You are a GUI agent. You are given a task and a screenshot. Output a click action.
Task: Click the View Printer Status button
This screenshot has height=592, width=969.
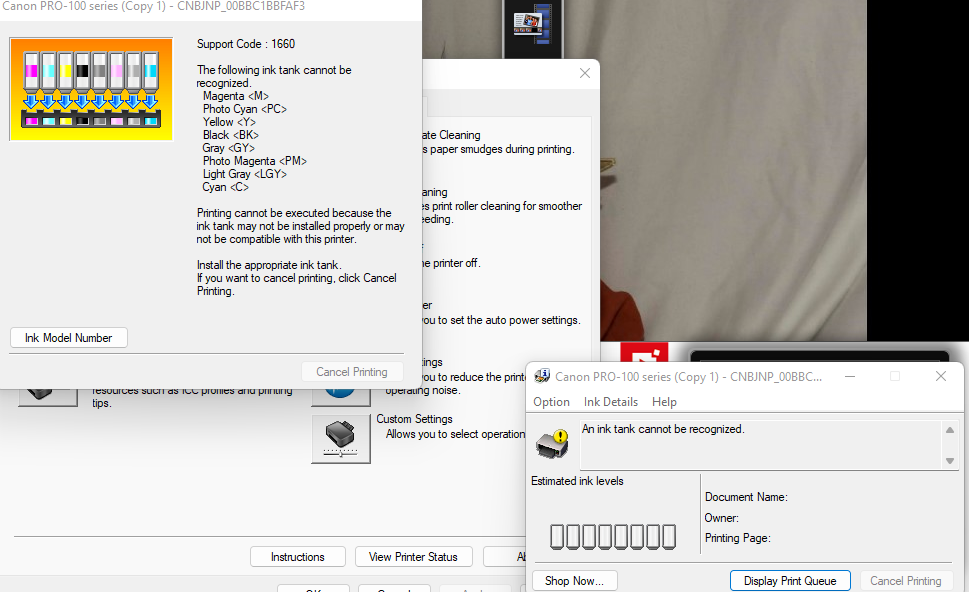point(413,556)
